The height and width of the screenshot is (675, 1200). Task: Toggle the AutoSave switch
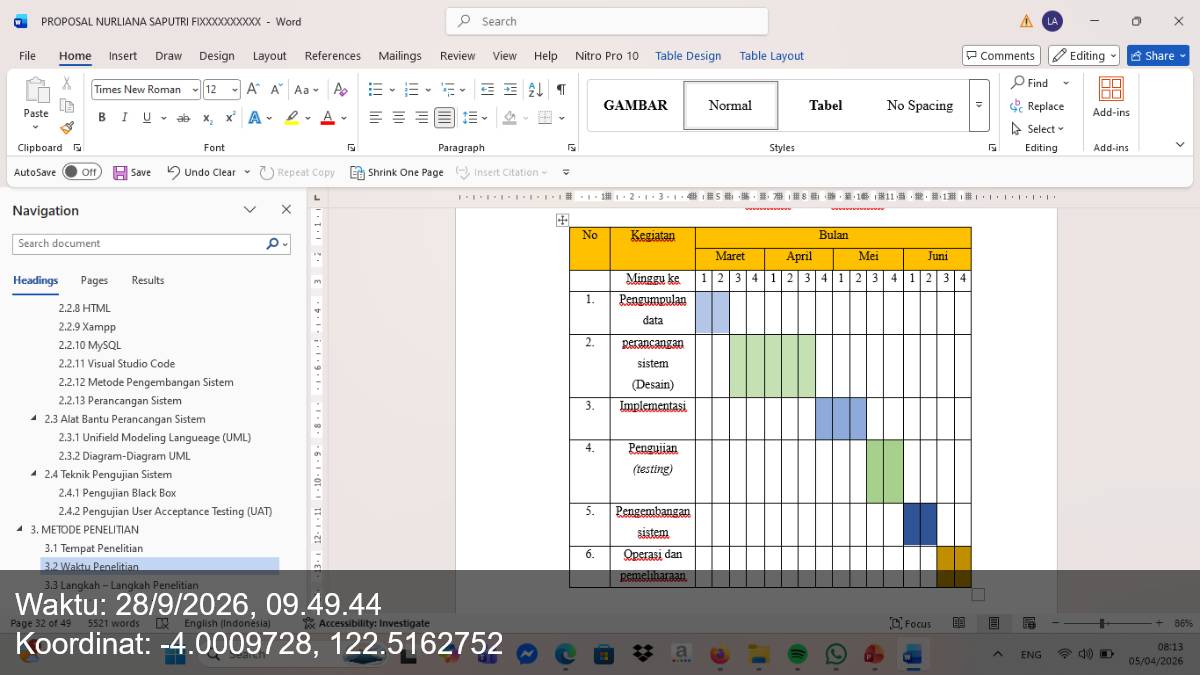point(82,172)
